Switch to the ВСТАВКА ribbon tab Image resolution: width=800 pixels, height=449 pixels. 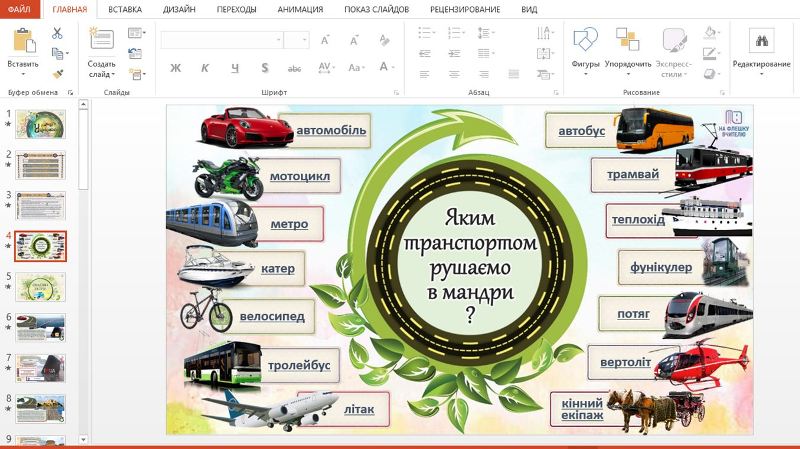click(125, 10)
